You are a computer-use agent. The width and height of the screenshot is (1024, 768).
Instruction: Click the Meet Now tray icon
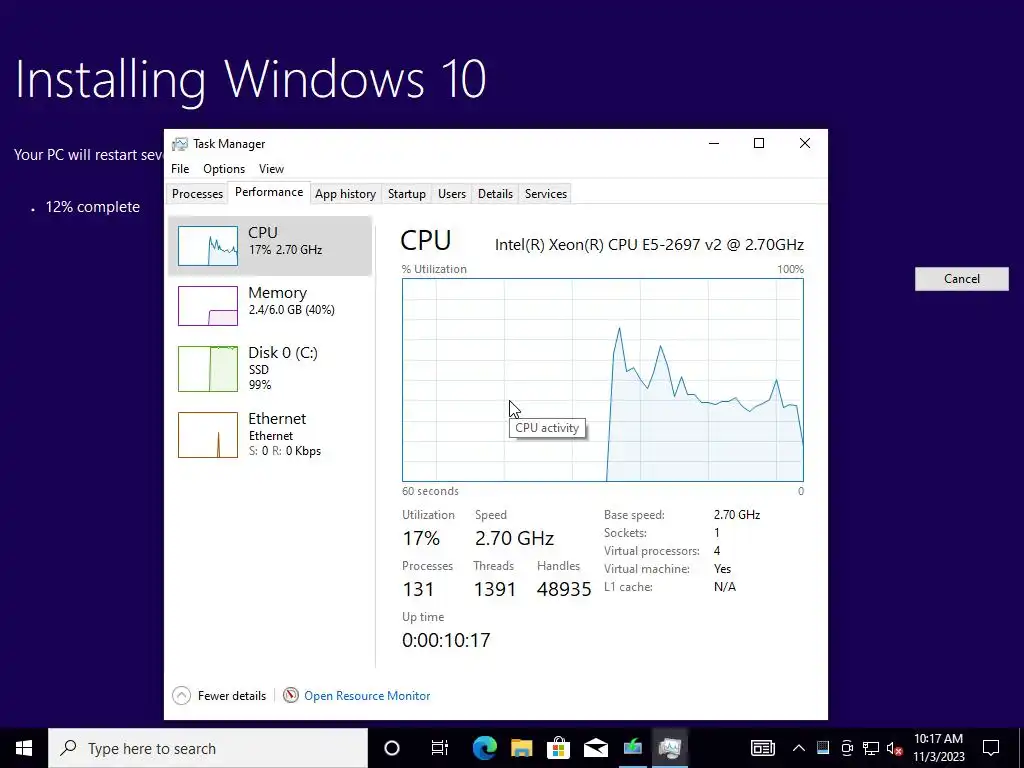pyautogui.click(x=847, y=748)
